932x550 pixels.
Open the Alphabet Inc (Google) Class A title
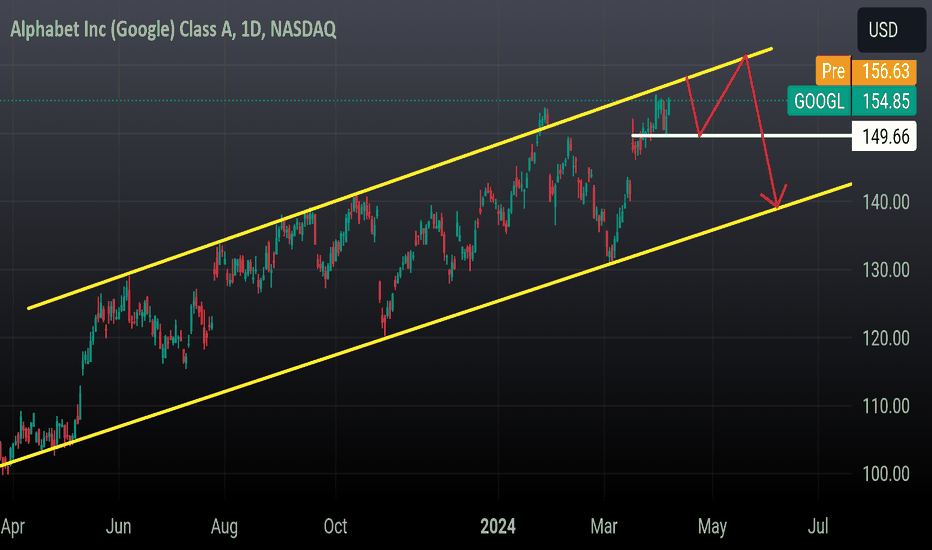[173, 29]
